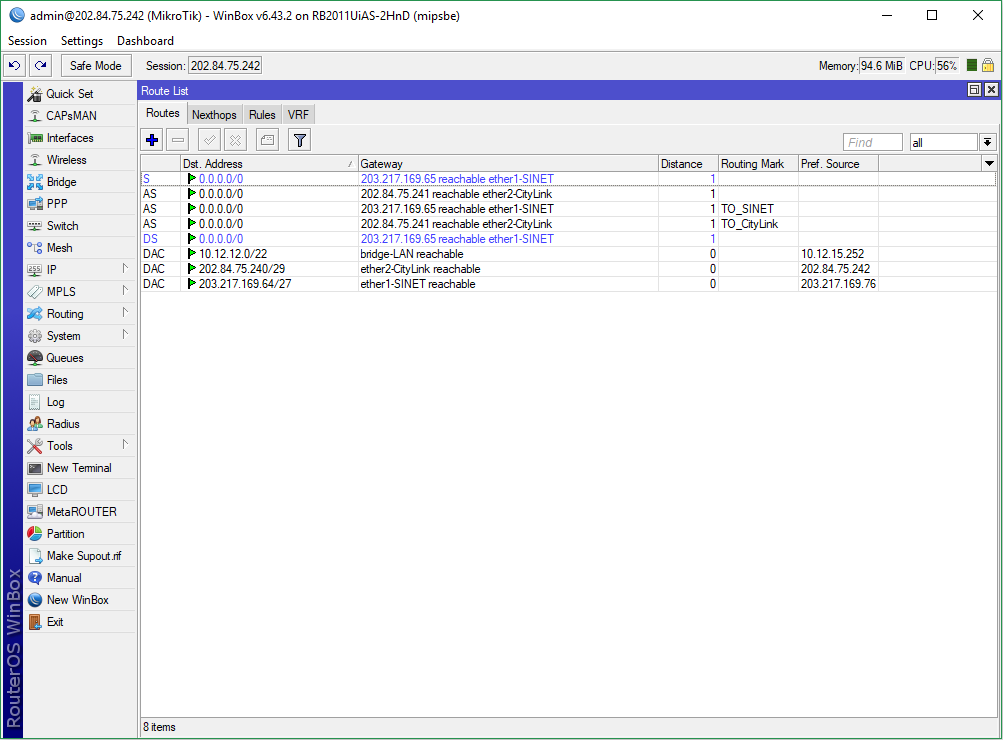This screenshot has height=740, width=1003.
Task: Open Bridge in sidebar
Action: (x=80, y=182)
